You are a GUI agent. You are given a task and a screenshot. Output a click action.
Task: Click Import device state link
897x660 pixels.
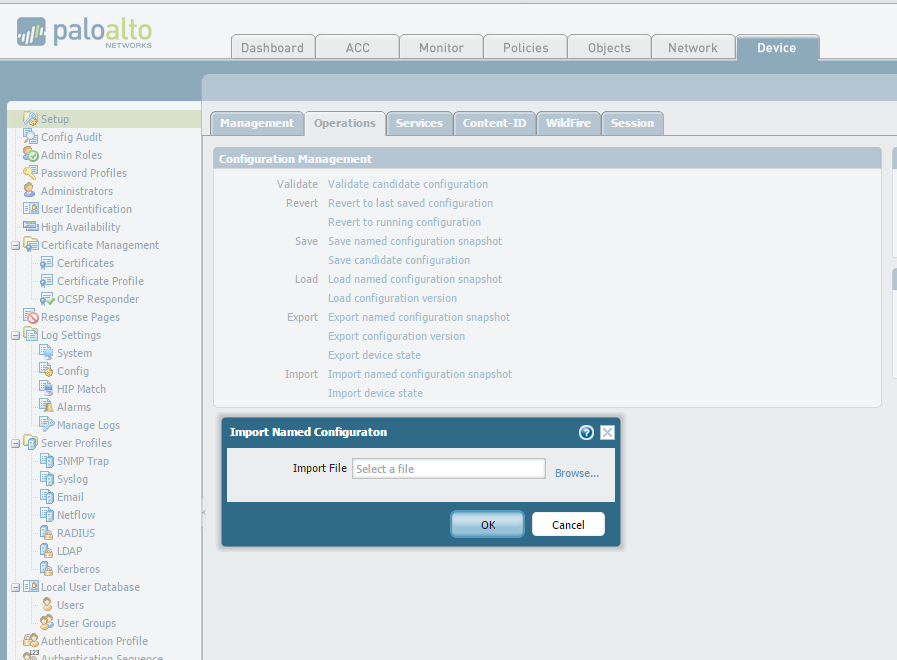[375, 393]
